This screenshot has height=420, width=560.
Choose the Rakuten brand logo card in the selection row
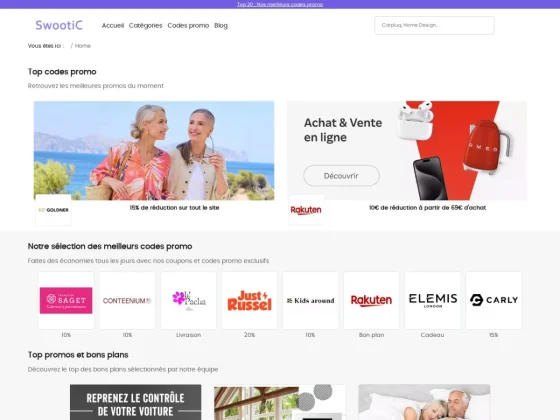point(371,300)
